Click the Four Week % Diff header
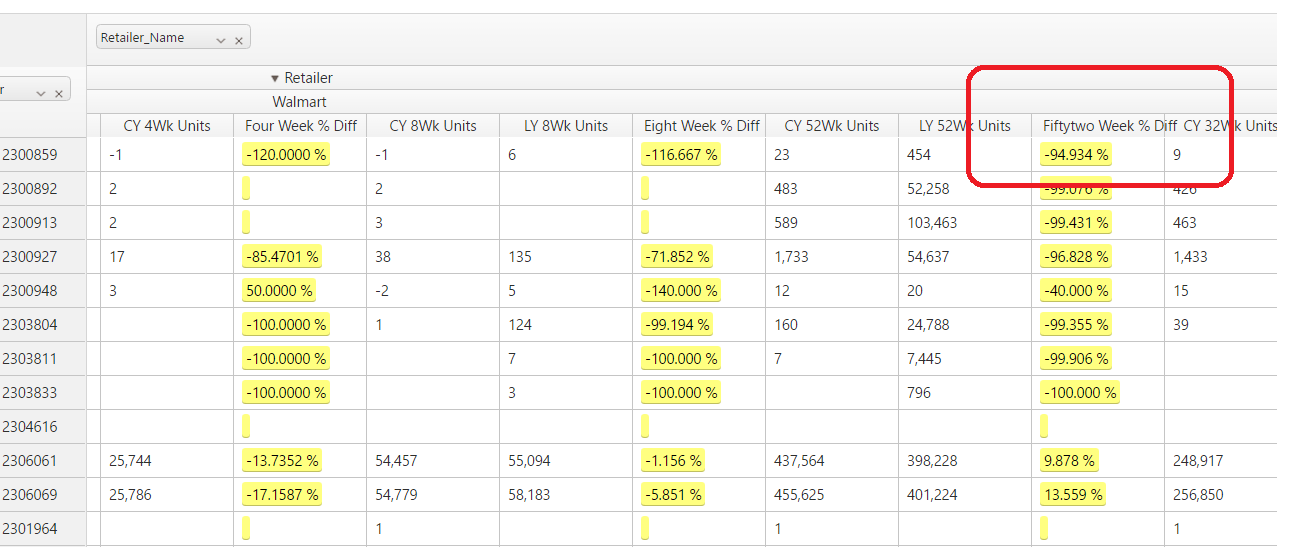 point(300,126)
